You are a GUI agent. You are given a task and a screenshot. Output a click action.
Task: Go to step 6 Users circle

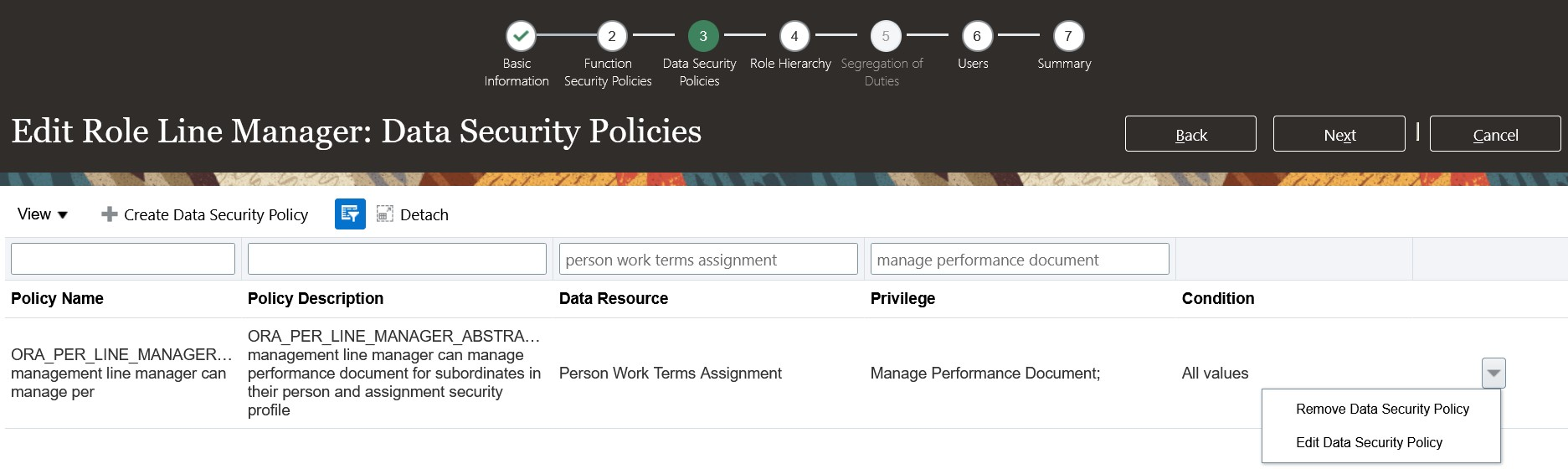coord(977,36)
